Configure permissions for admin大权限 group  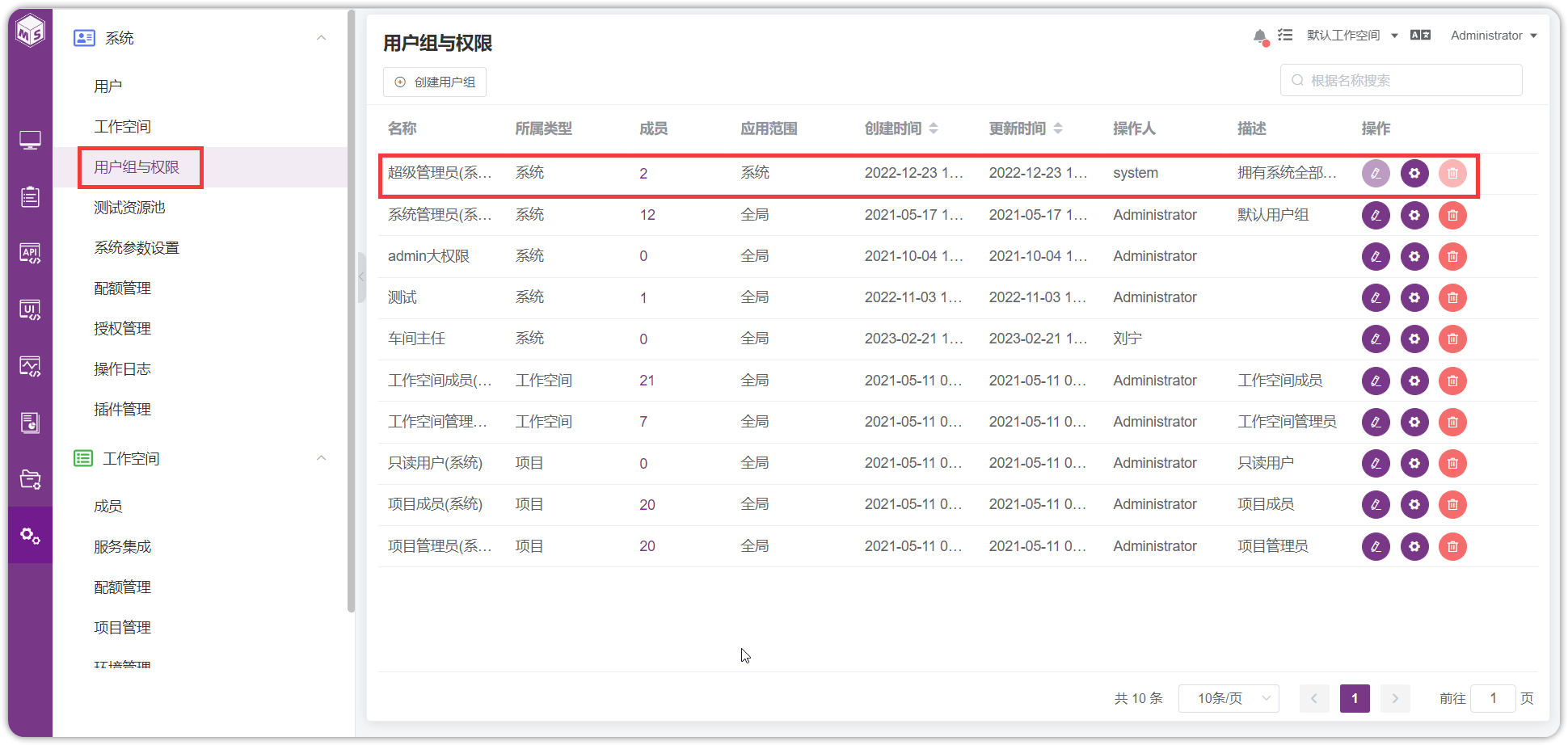click(x=1414, y=256)
